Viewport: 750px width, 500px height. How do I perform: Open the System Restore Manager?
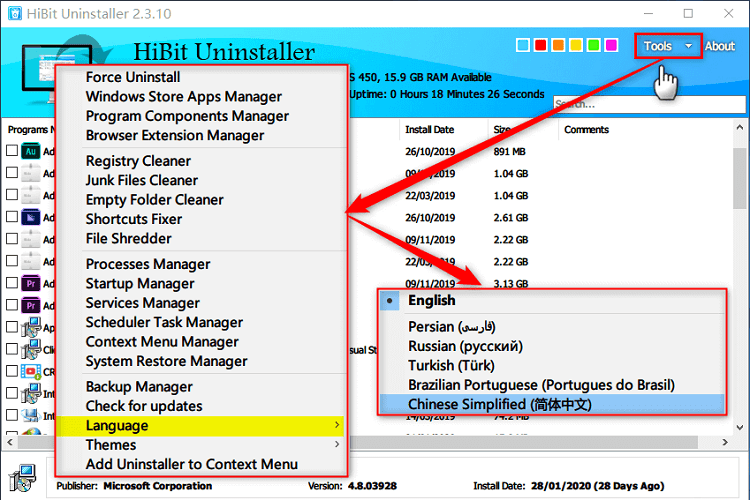[x=166, y=361]
